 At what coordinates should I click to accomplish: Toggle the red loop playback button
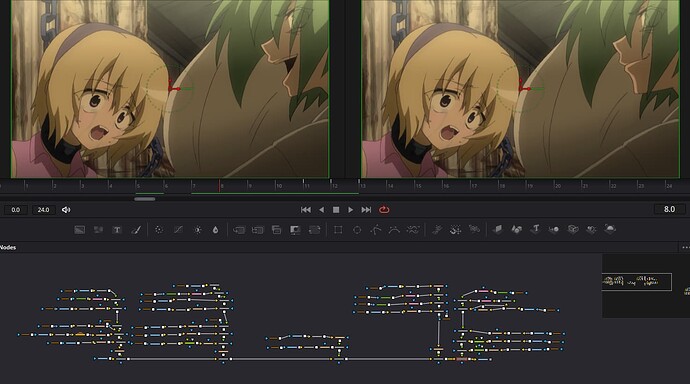[x=384, y=210]
